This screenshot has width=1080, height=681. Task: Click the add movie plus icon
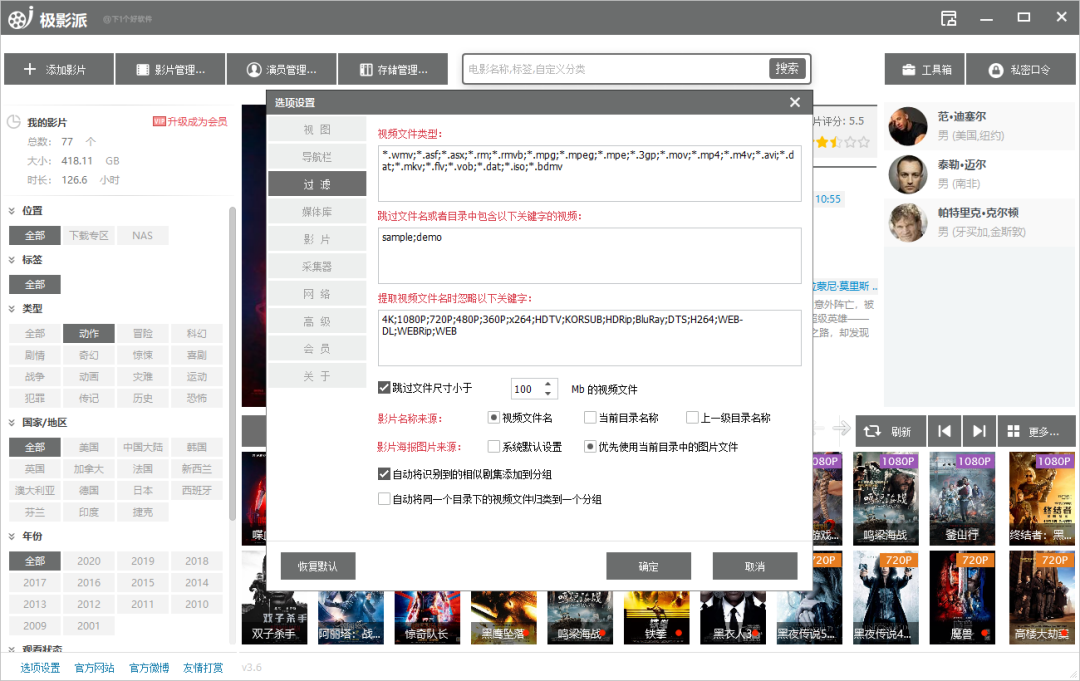click(x=30, y=70)
